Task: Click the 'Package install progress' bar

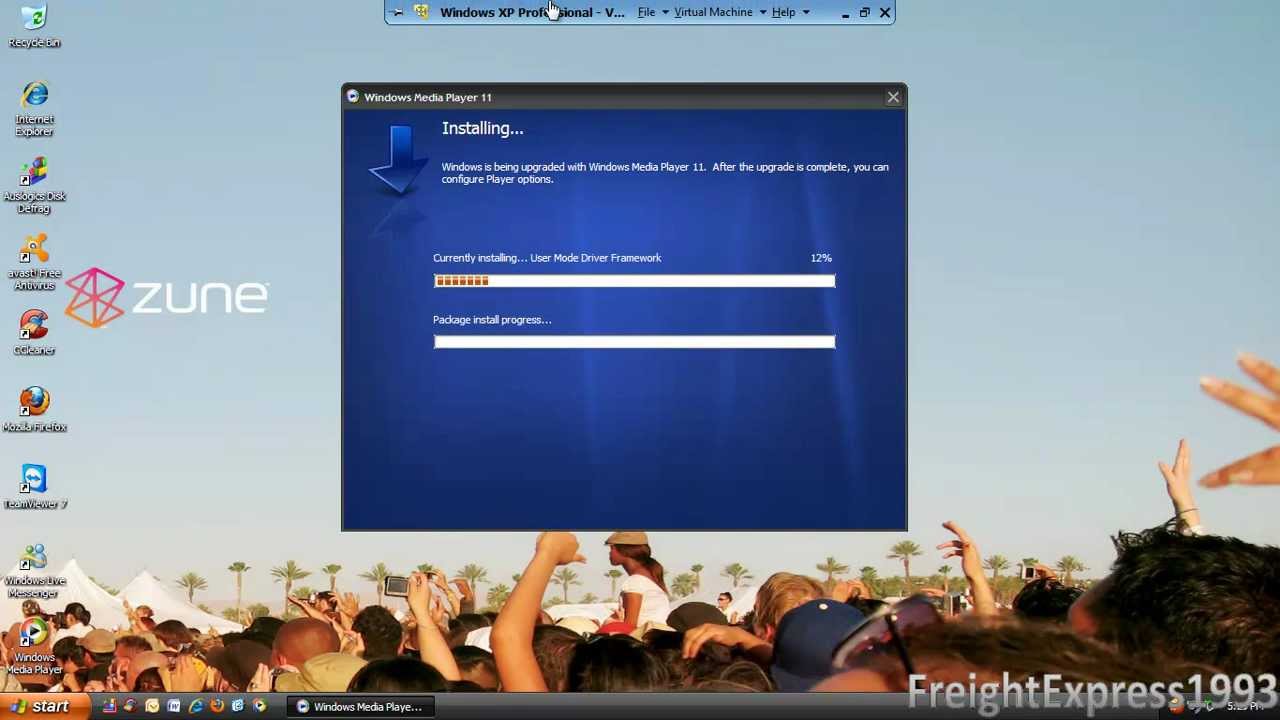Action: tap(634, 342)
